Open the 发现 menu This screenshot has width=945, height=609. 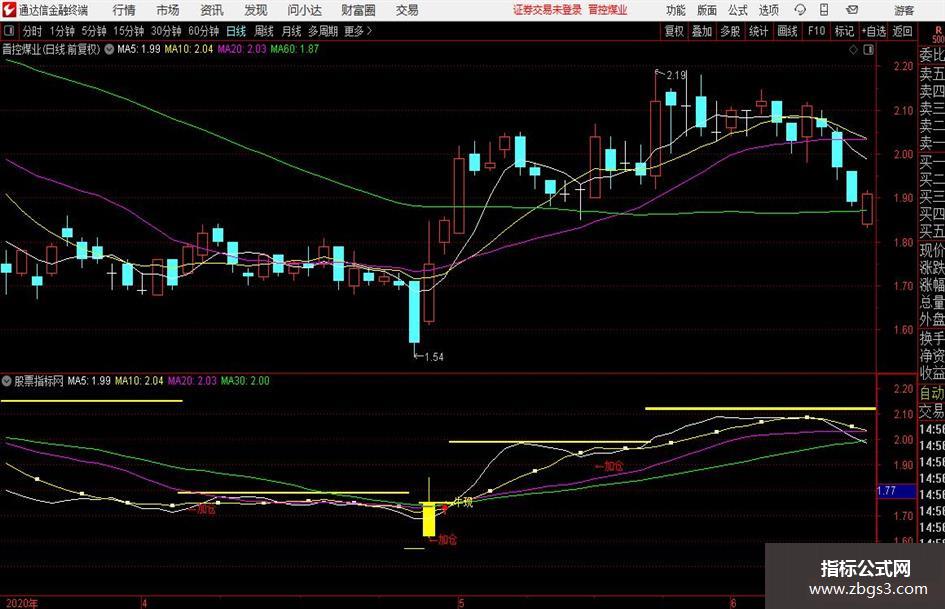(x=256, y=10)
